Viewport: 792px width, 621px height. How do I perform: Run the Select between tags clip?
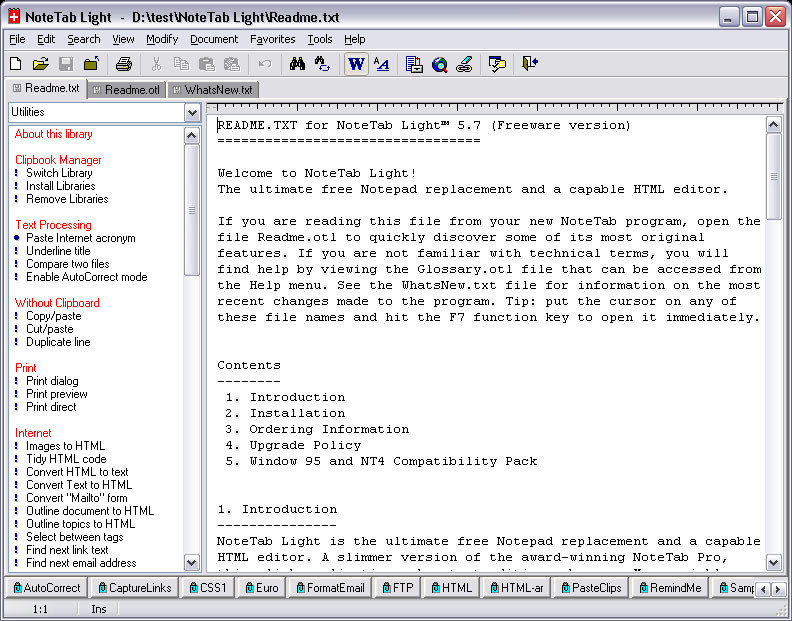click(74, 537)
